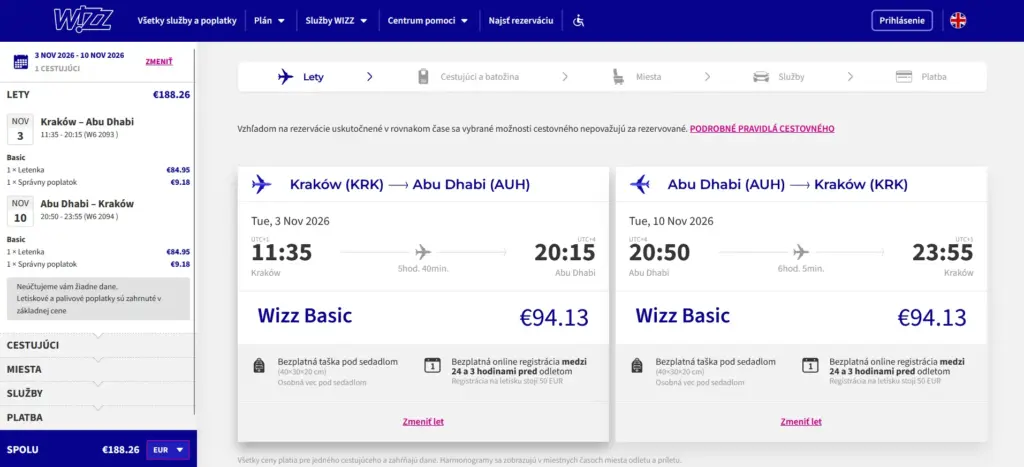The image size is (1024, 467).
Task: Click return plane icon beside Abu Dhabi (AUH)
Action: 639,184
